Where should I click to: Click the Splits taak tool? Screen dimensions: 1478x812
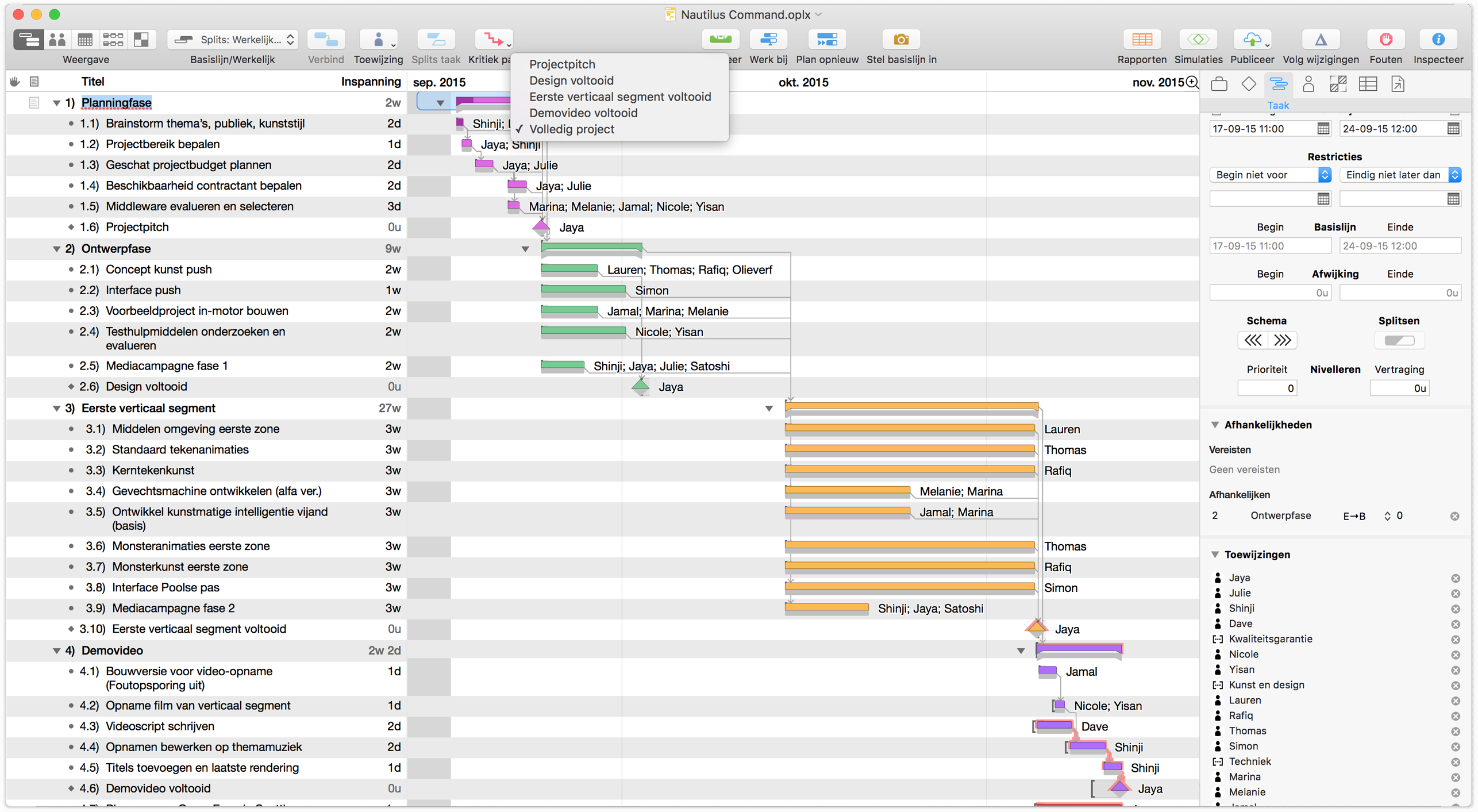(436, 39)
